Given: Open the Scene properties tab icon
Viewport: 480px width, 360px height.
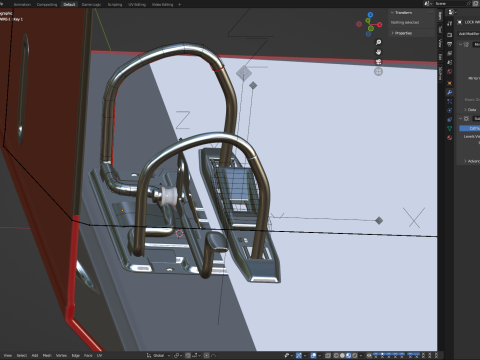Looking at the screenshot, I should click(450, 62).
